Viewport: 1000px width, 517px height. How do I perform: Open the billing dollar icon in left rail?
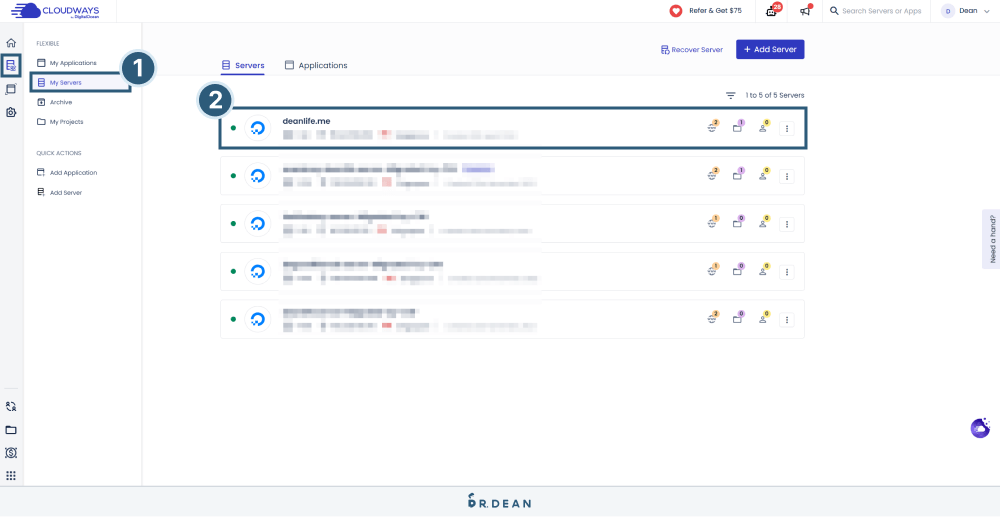[11, 453]
